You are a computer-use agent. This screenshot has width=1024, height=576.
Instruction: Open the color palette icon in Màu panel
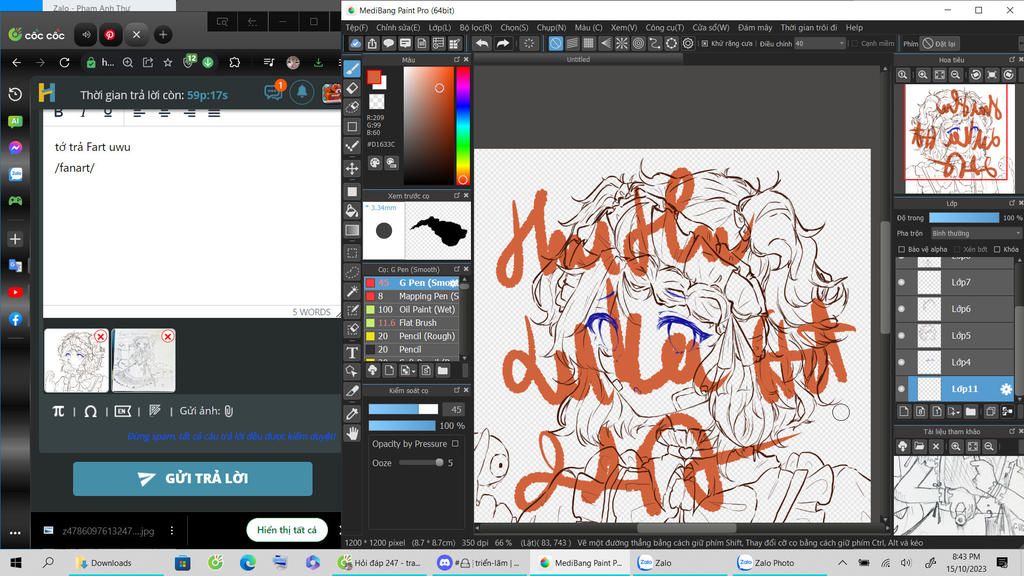(375, 163)
